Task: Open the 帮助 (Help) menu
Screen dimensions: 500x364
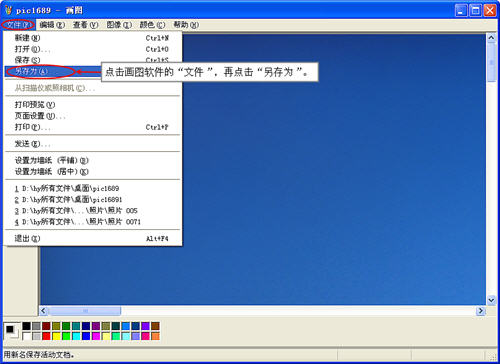Action: coord(186,25)
